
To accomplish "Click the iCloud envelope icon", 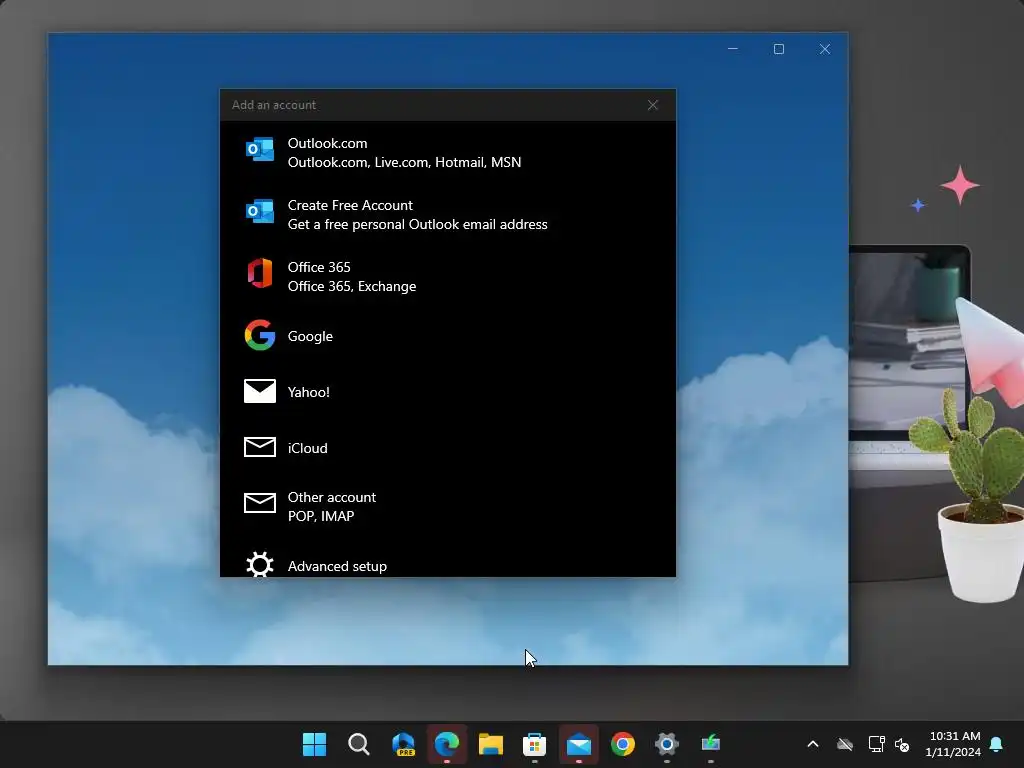I will (x=259, y=447).
